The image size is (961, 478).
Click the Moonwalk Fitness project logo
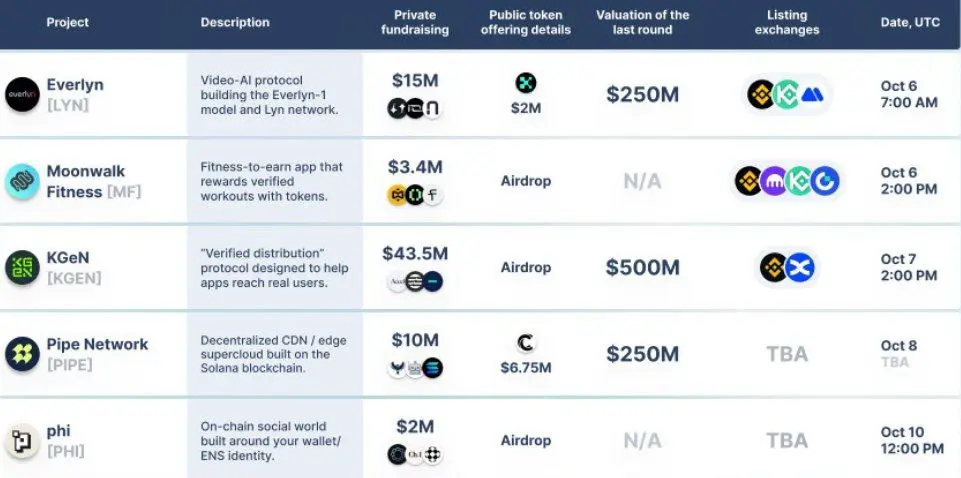22,181
